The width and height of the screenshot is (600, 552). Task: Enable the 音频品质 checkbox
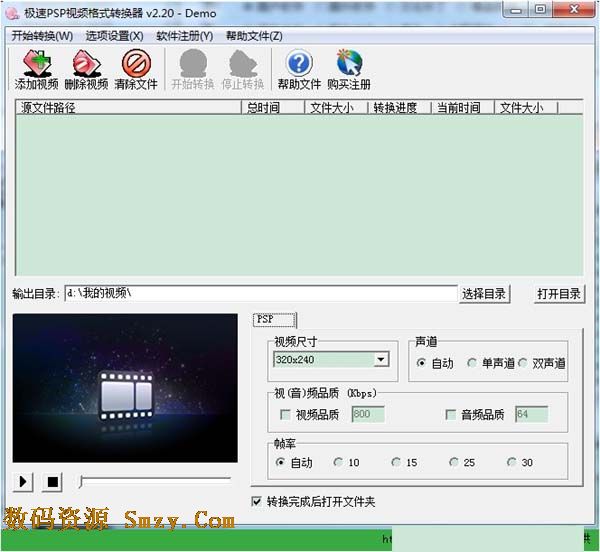[x=450, y=414]
